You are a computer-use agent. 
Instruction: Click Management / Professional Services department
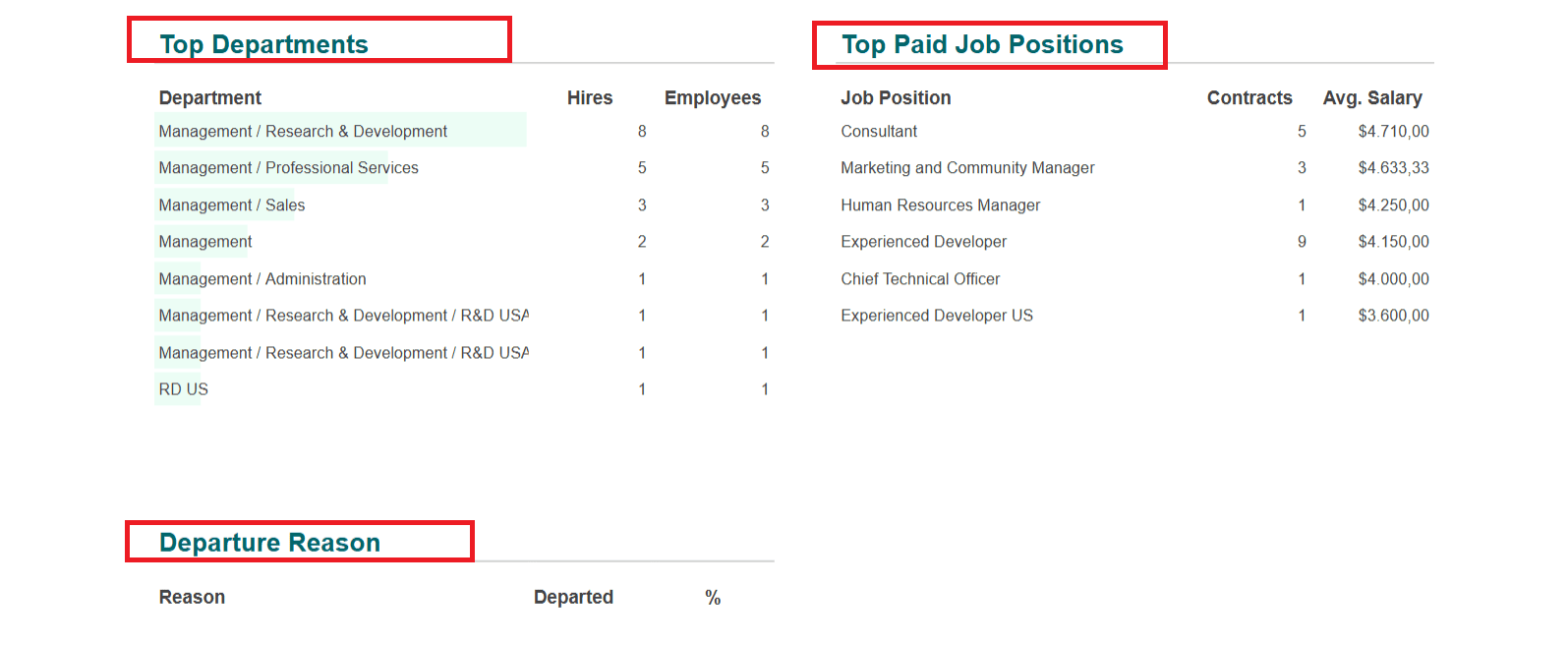click(288, 168)
